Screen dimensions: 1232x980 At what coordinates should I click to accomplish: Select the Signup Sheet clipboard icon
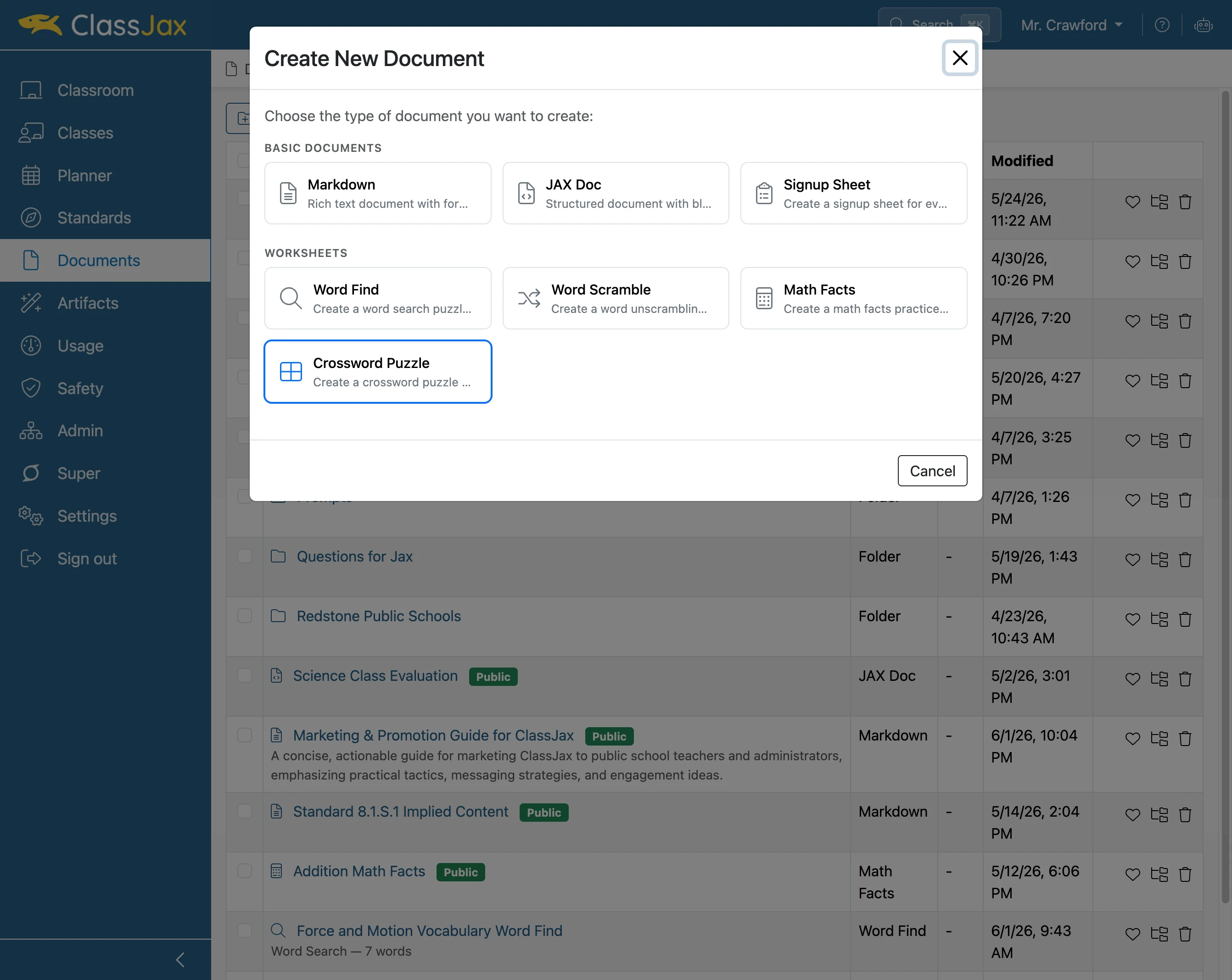tap(764, 193)
